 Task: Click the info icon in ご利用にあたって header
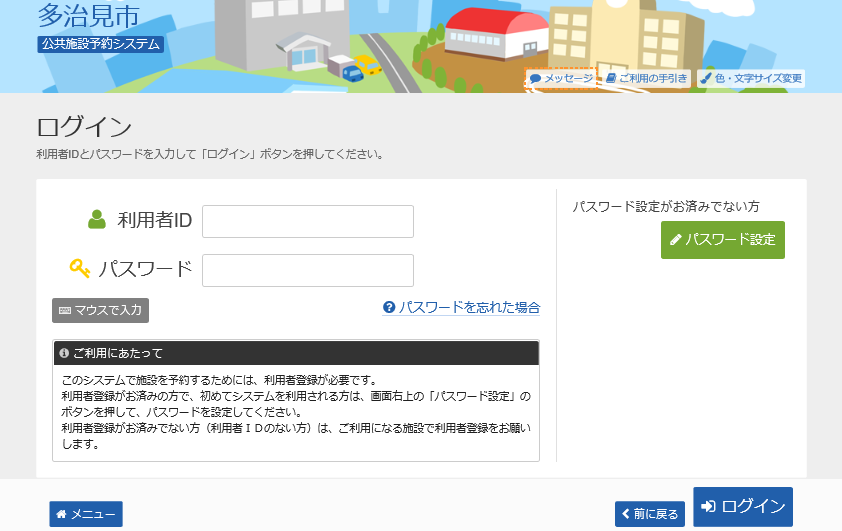64,353
